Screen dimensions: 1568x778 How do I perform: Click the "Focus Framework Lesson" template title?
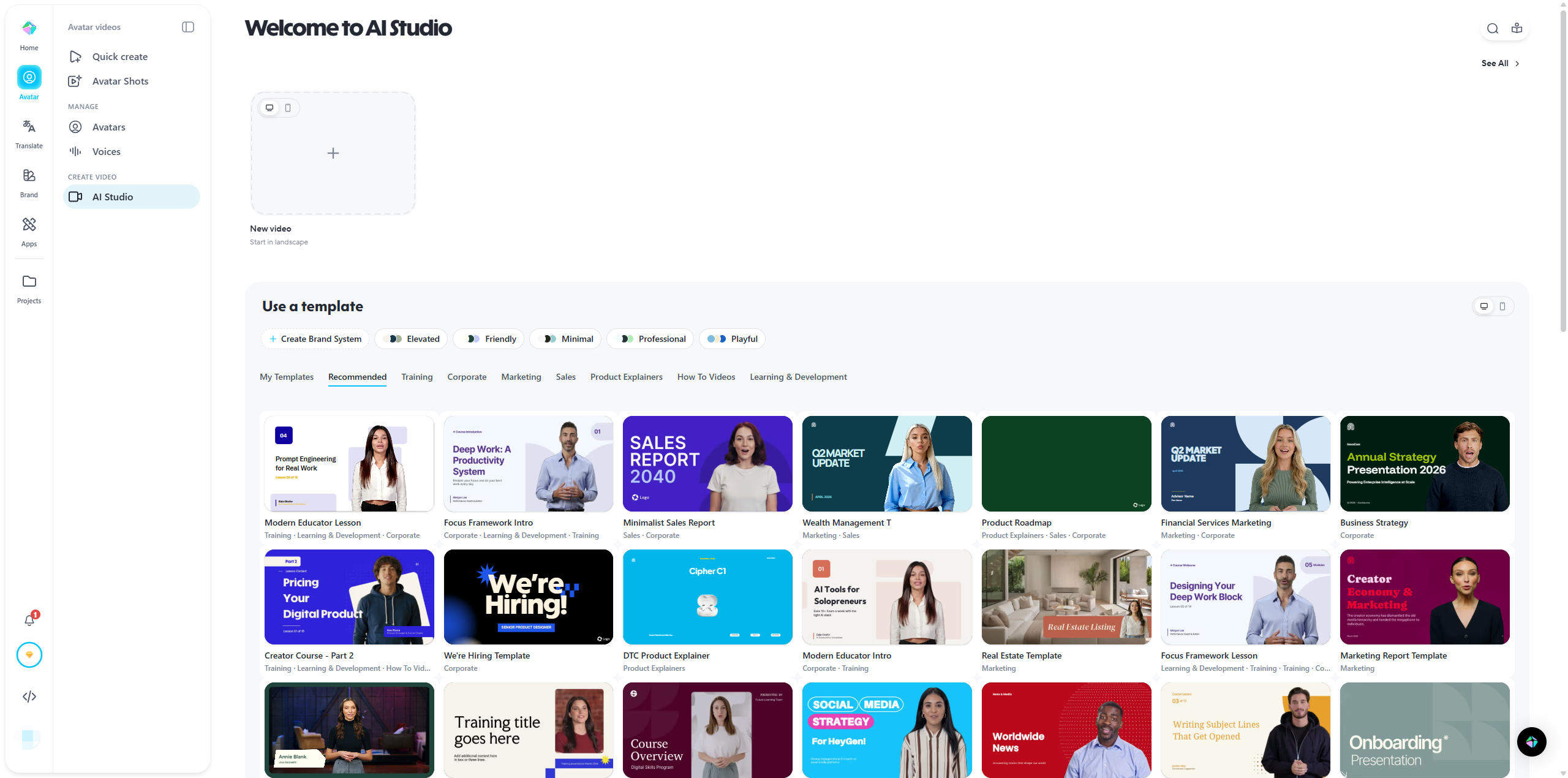(1209, 655)
